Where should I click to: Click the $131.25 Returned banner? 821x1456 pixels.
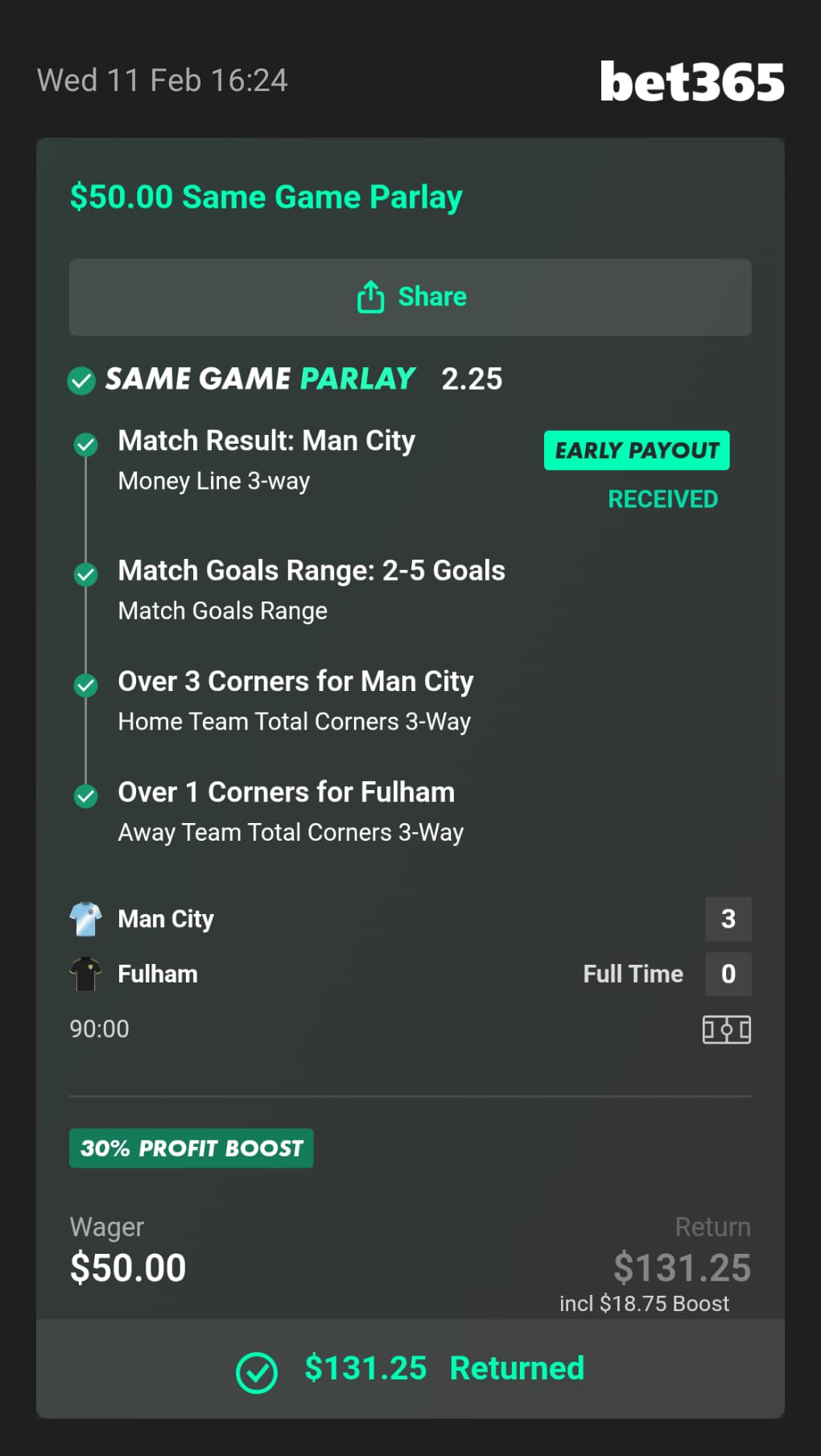444,1369
